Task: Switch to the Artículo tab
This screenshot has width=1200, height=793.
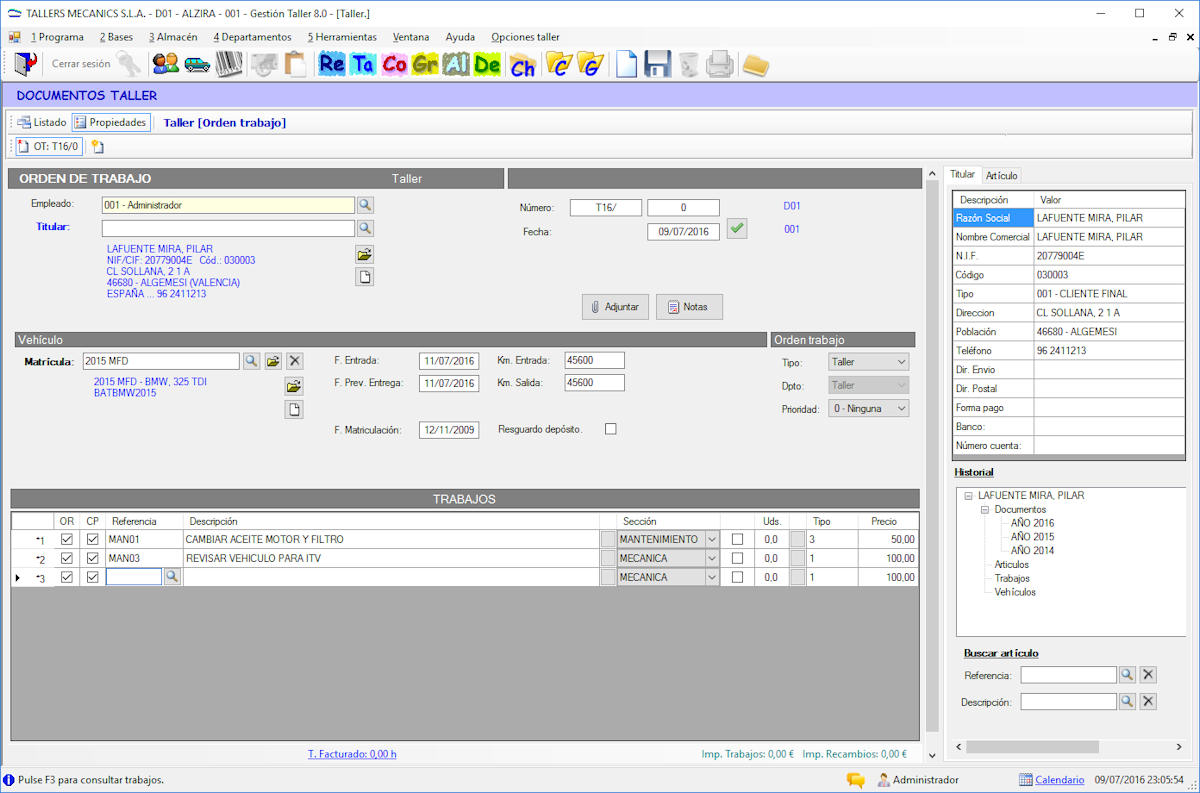Action: (1001, 175)
